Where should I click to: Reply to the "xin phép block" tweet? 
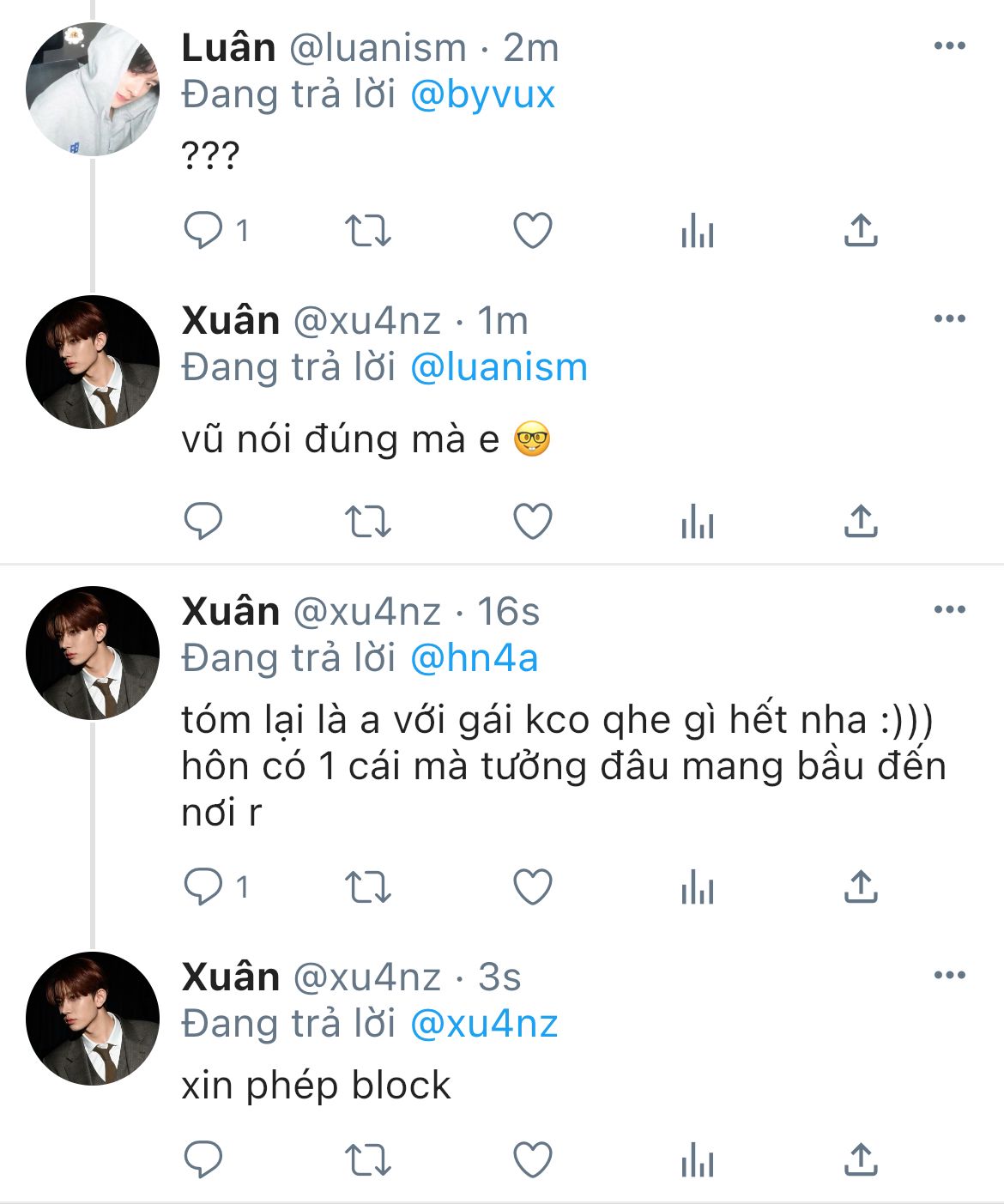pyautogui.click(x=203, y=1160)
